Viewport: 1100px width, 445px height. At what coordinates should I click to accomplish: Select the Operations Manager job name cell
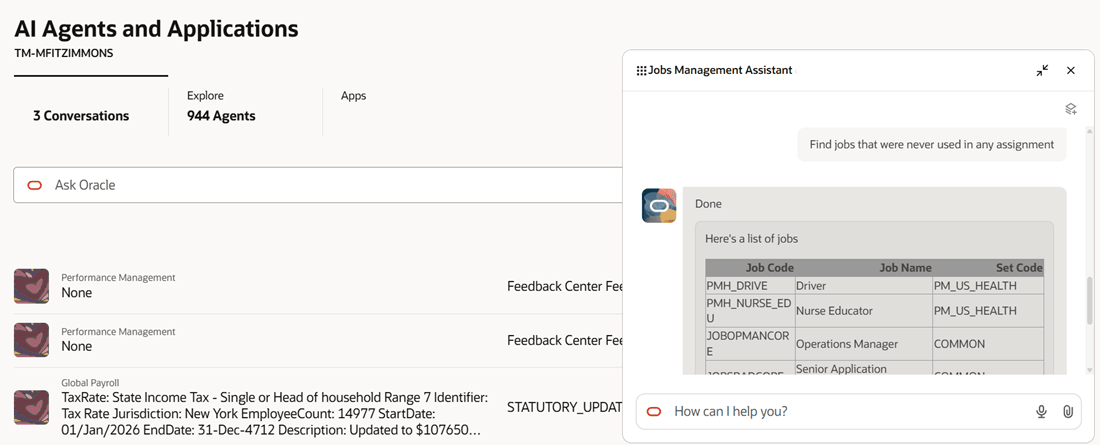pos(863,344)
